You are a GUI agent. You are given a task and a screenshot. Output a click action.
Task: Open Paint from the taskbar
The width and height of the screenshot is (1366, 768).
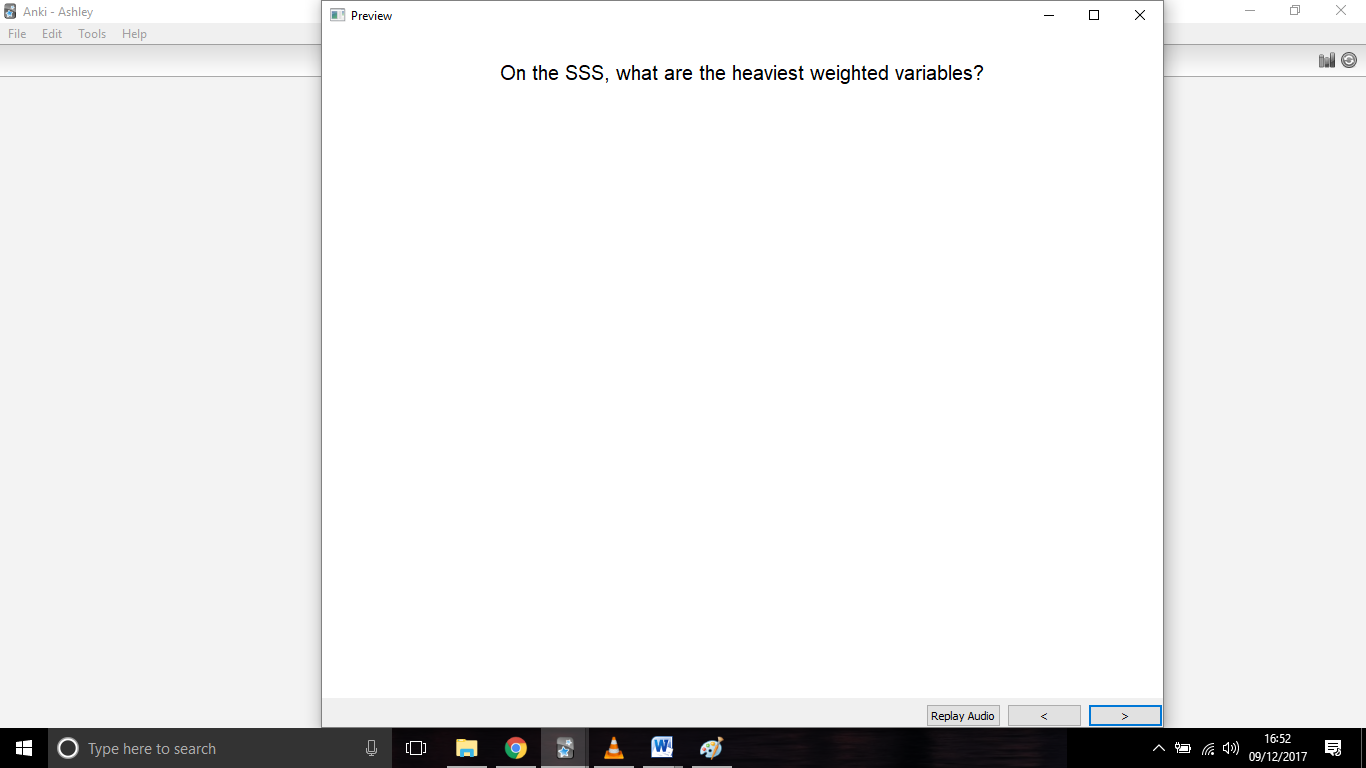[x=711, y=748]
